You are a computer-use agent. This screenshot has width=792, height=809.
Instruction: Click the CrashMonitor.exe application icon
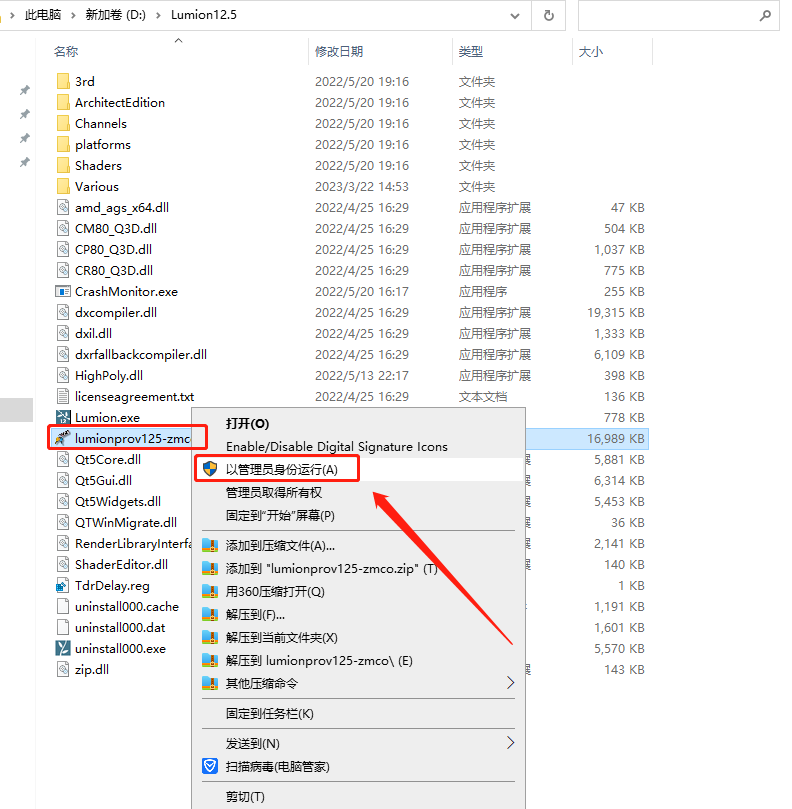(x=63, y=292)
